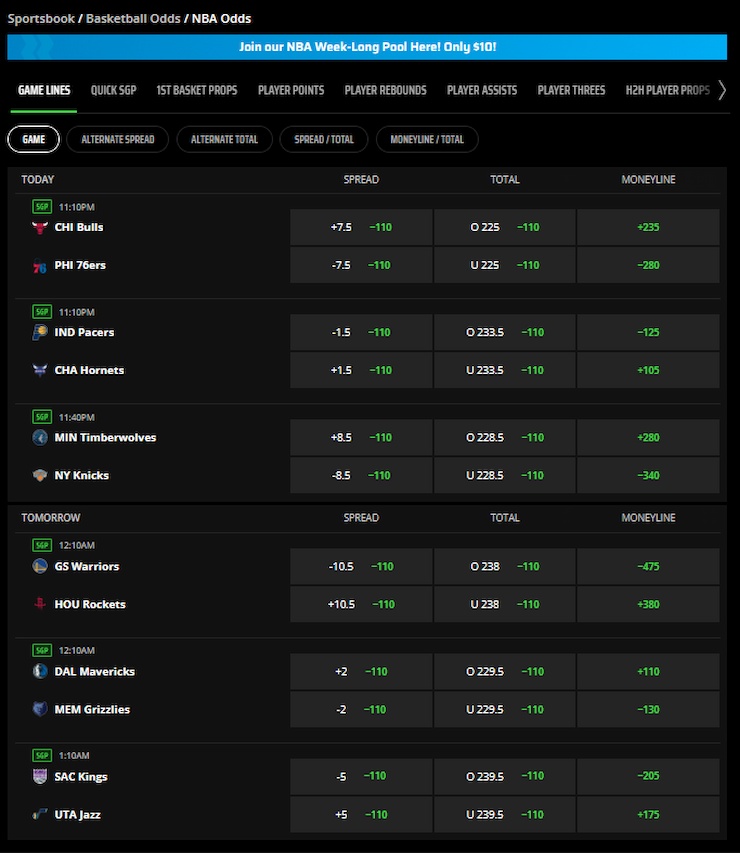
Task: Click the Indiana Pacers team logo
Action: coord(40,332)
